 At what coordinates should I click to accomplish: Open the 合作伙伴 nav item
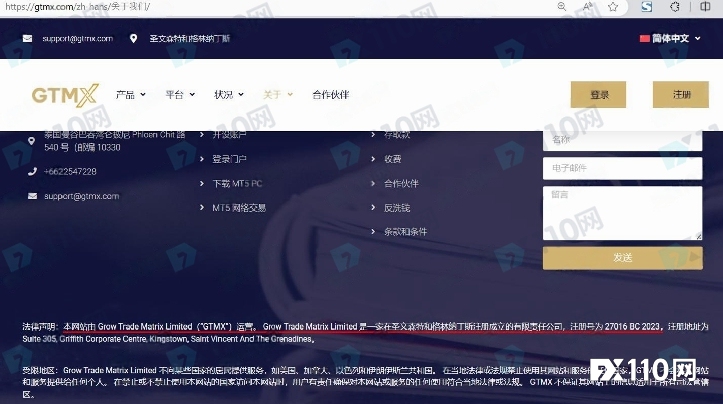(x=331, y=95)
